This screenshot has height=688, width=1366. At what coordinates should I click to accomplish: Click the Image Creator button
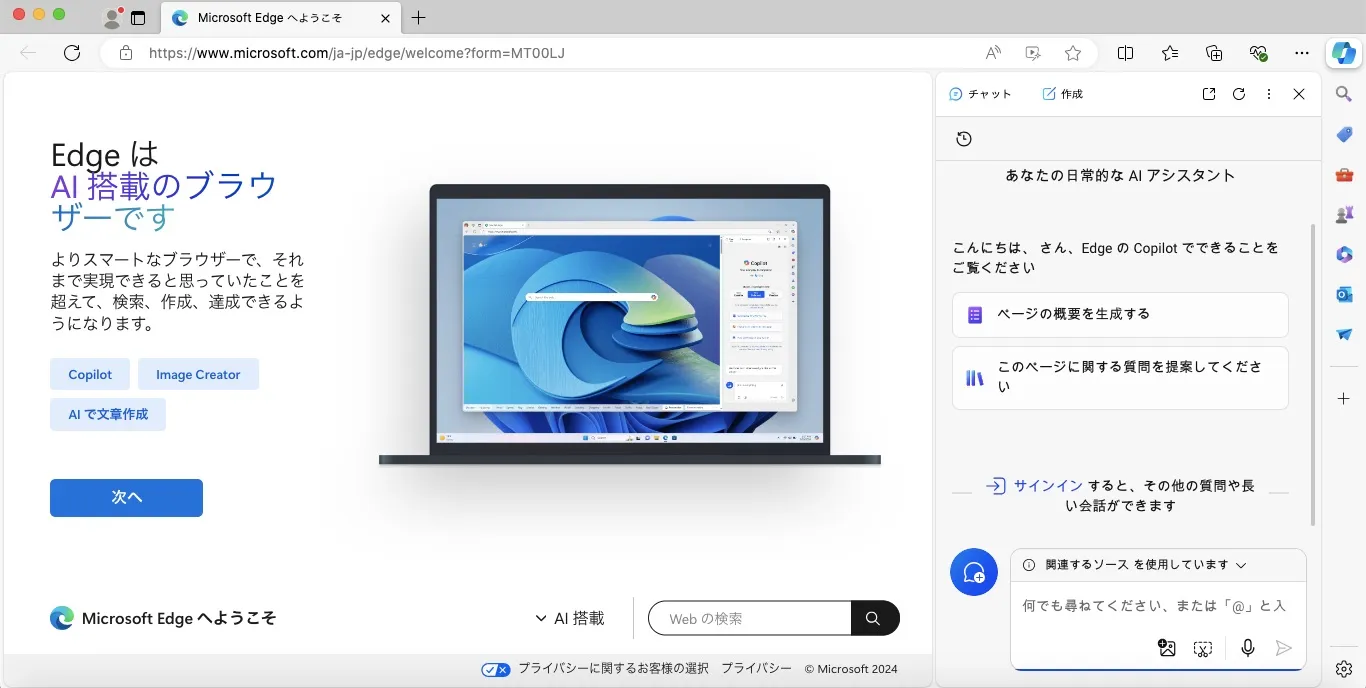(x=198, y=374)
